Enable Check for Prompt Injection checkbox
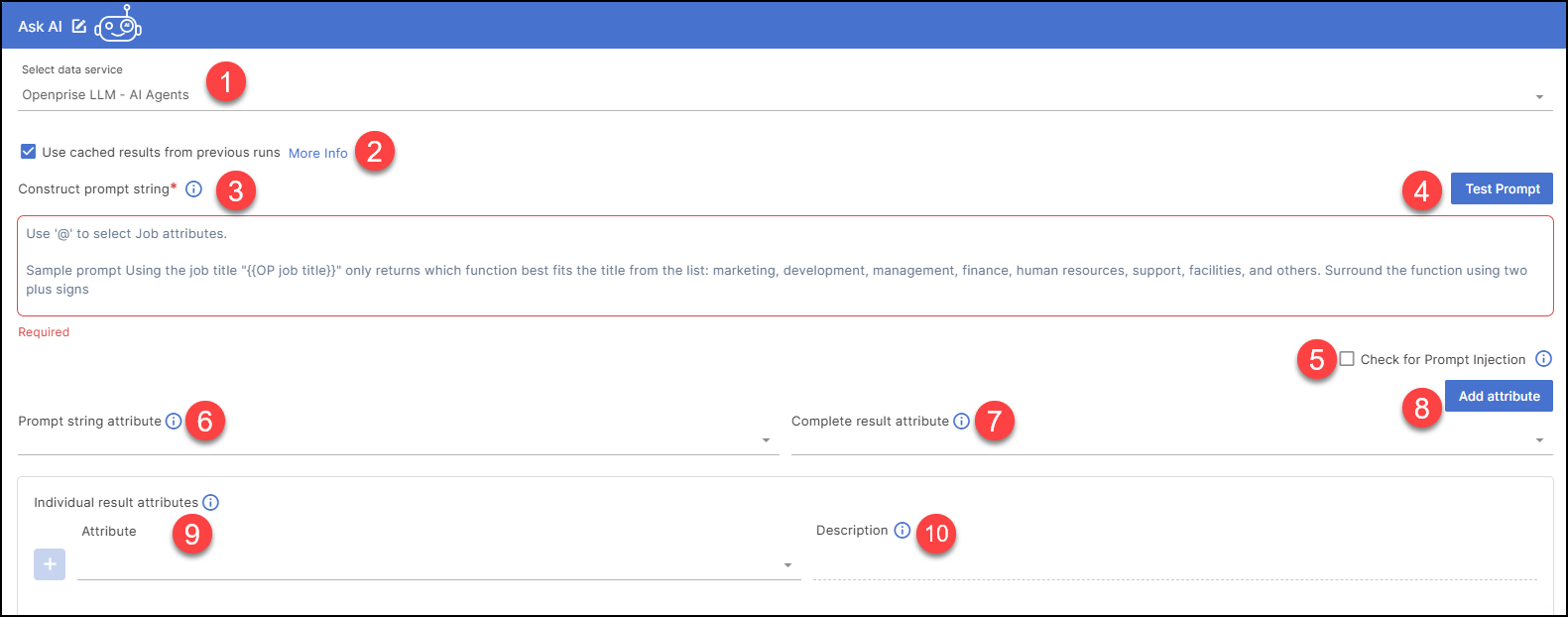 coord(1347,359)
